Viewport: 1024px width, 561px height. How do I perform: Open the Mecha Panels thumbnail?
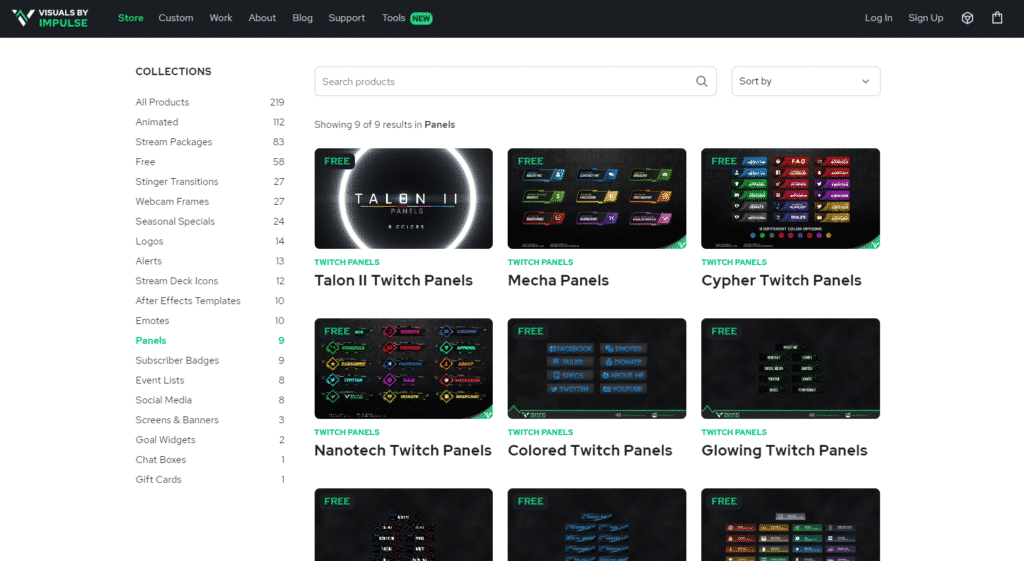click(597, 199)
